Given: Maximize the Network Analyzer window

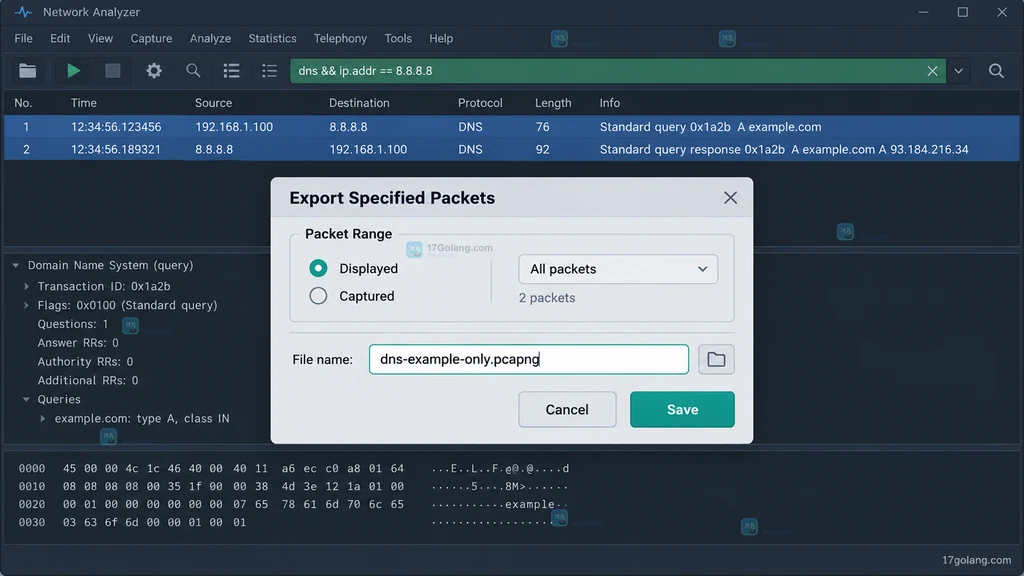Looking at the screenshot, I should pyautogui.click(x=963, y=12).
